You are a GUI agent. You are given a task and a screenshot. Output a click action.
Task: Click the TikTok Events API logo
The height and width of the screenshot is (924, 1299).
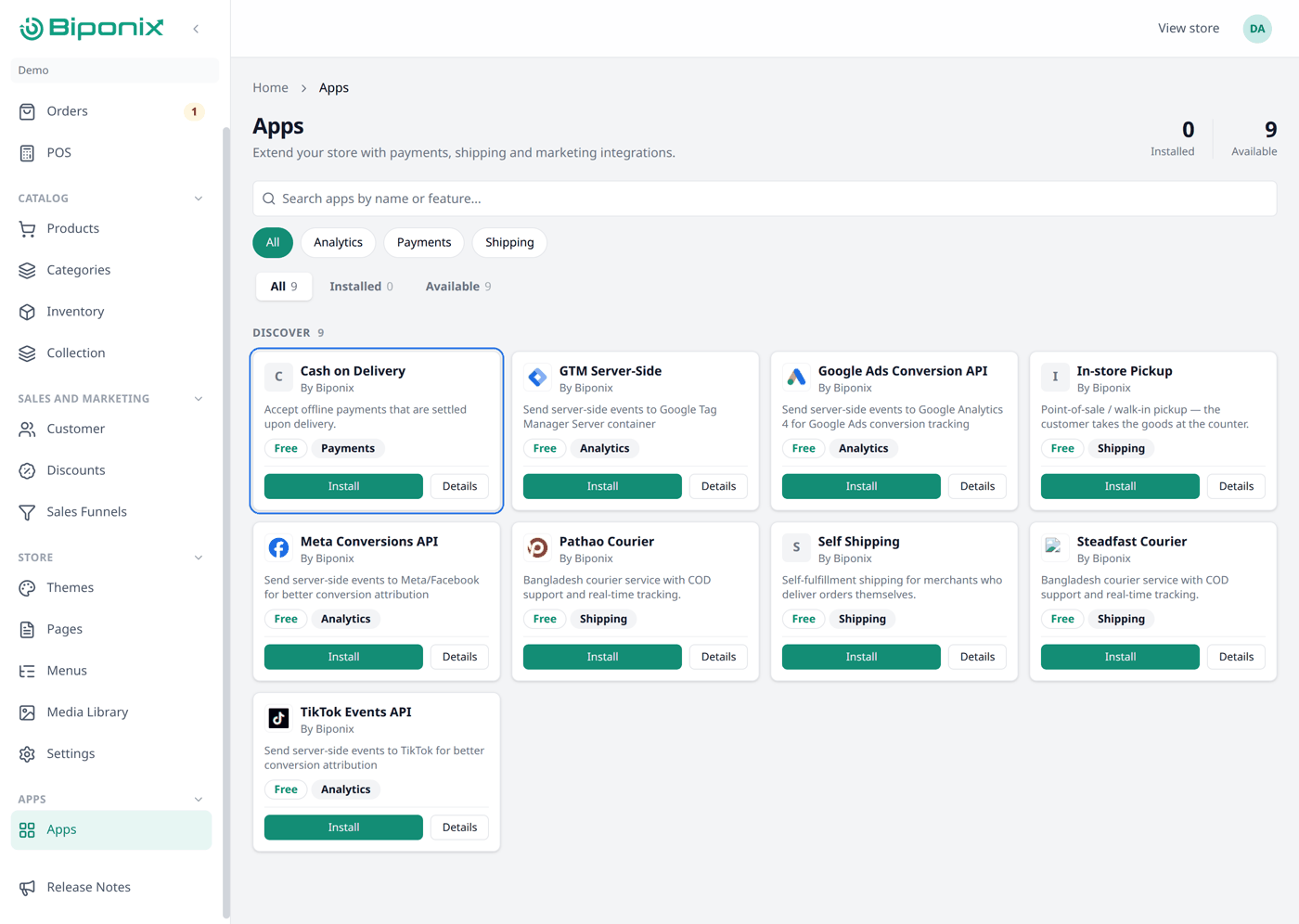pos(278,718)
